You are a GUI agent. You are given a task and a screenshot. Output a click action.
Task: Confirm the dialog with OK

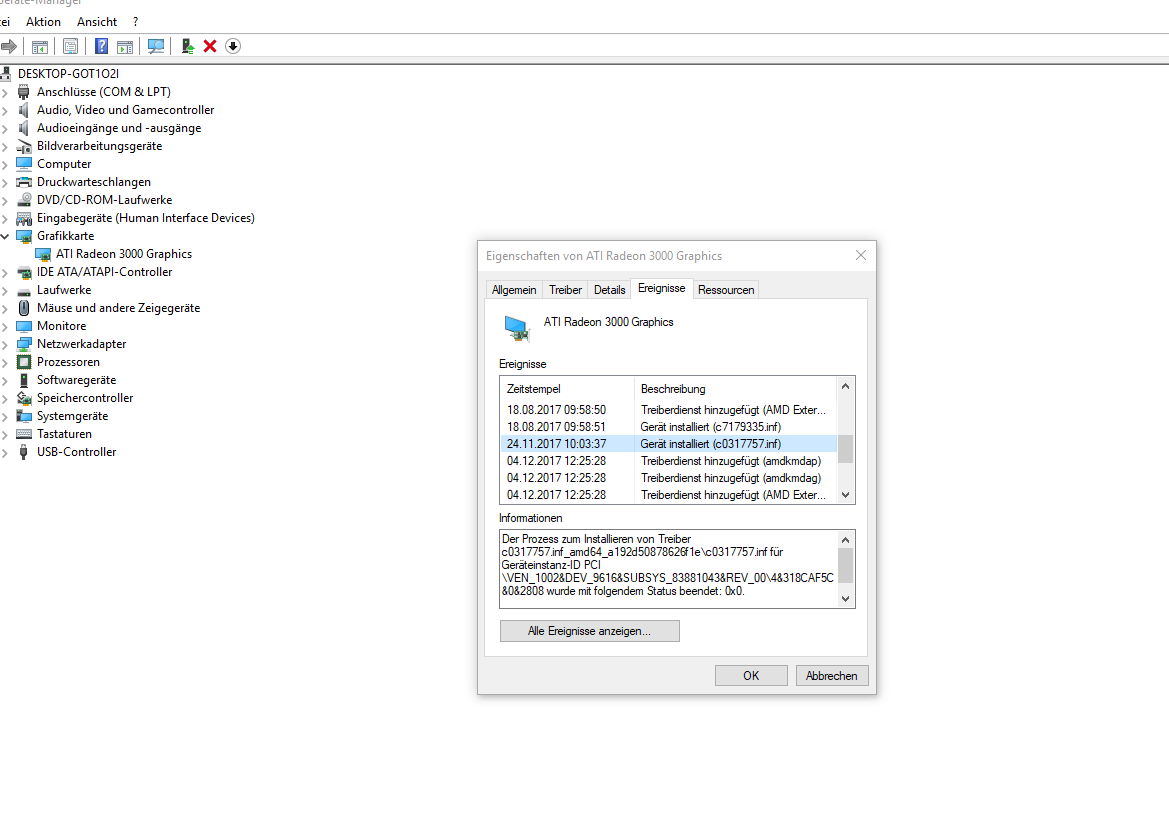tap(751, 675)
